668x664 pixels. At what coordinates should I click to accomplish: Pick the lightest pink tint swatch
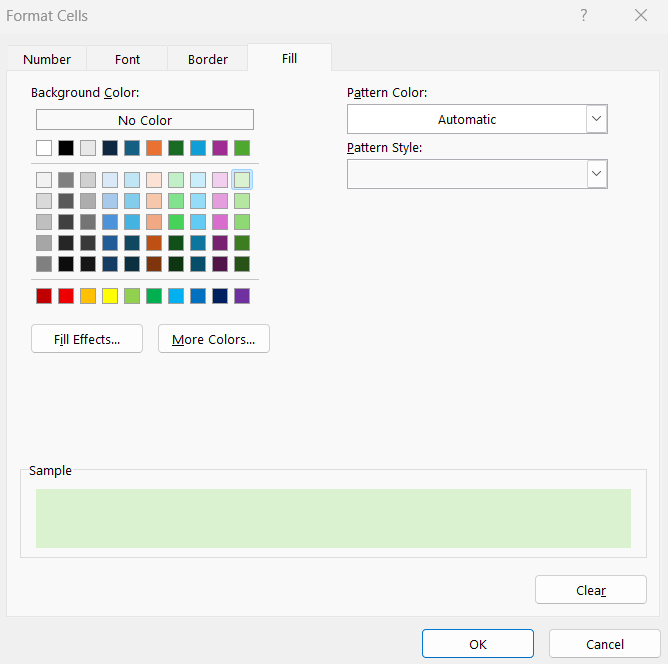[x=220, y=180]
